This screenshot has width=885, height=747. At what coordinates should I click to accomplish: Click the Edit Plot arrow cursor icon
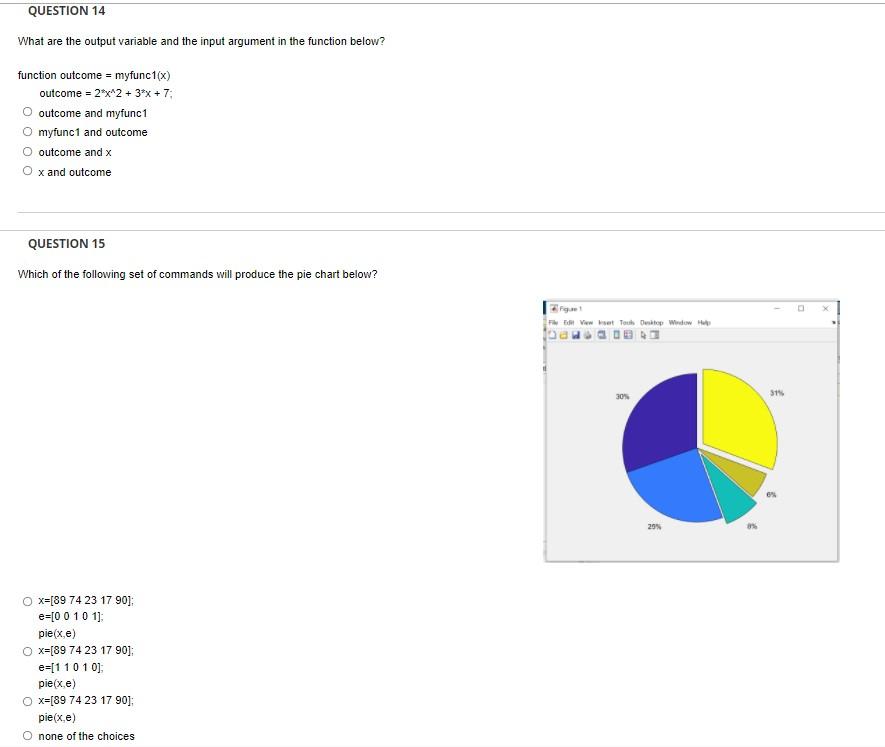click(643, 335)
